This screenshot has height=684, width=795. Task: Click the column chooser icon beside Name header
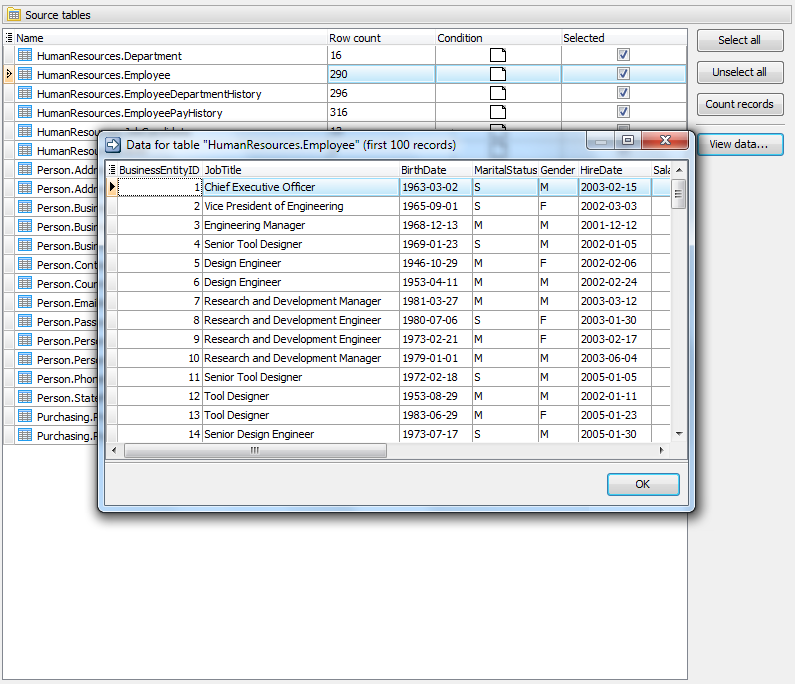pos(9,38)
